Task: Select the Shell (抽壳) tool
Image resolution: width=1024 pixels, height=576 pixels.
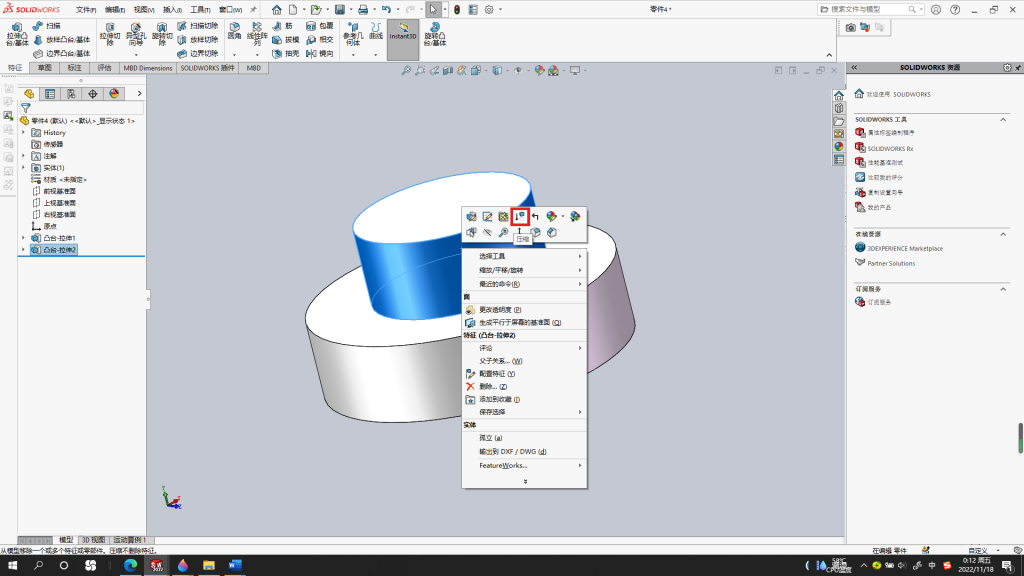Action: 285,54
